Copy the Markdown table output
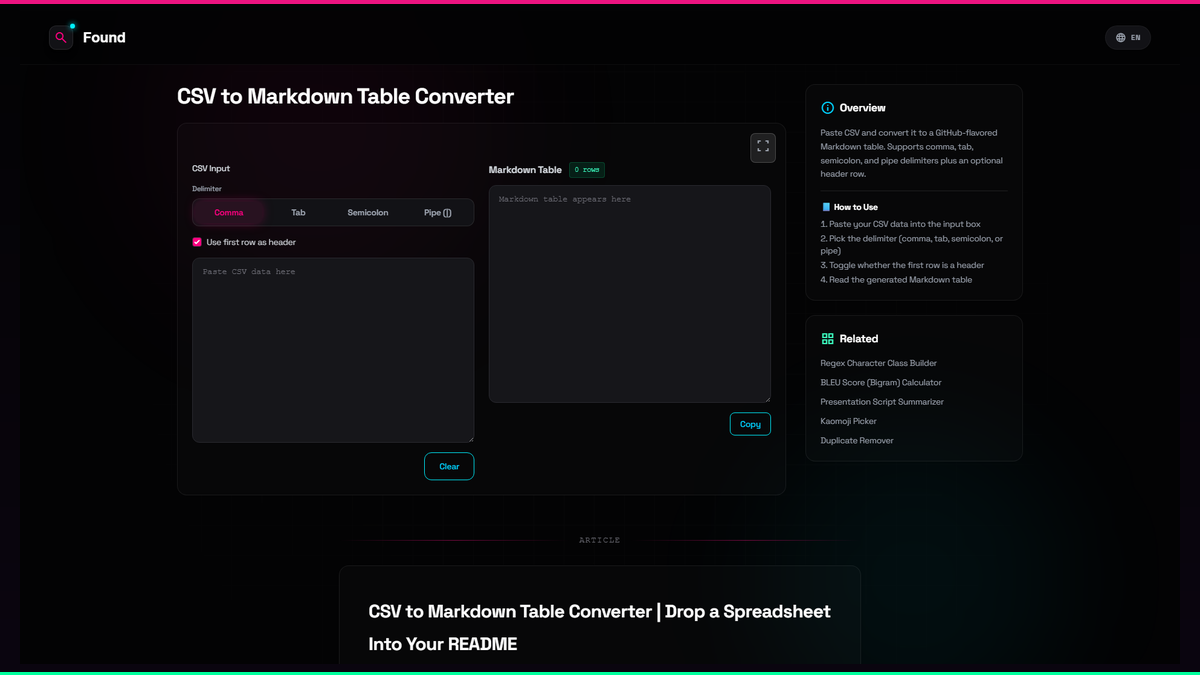This screenshot has height=675, width=1200. 750,424
